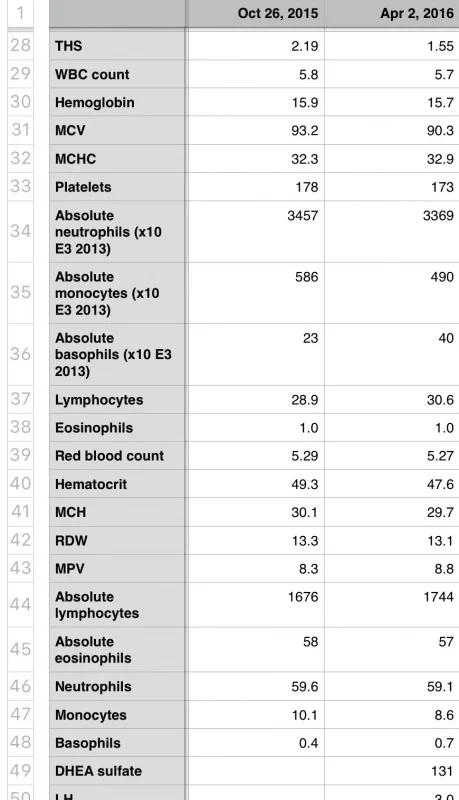Click the Platelets row label
This screenshot has width=459, height=800.
(x=117, y=187)
